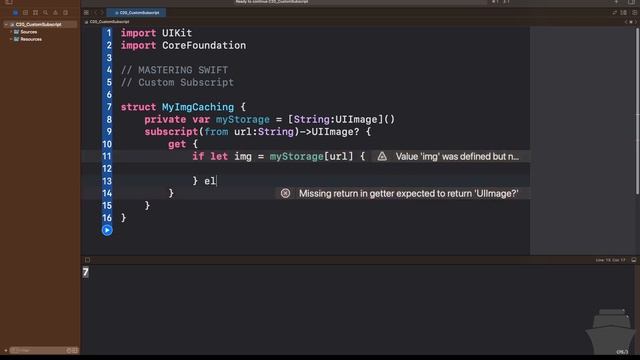Click the UIKit import on line 1

click(177, 33)
